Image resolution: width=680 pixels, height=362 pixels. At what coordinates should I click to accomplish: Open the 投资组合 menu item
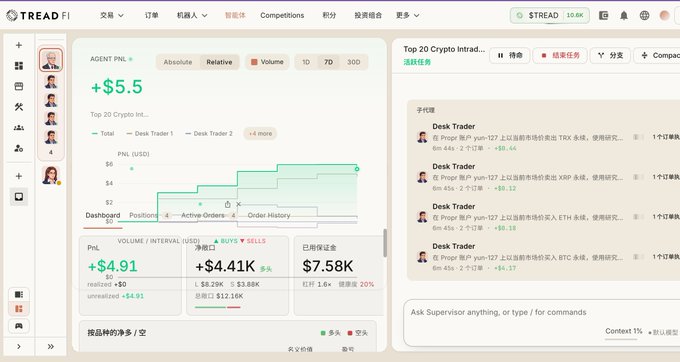click(x=368, y=15)
